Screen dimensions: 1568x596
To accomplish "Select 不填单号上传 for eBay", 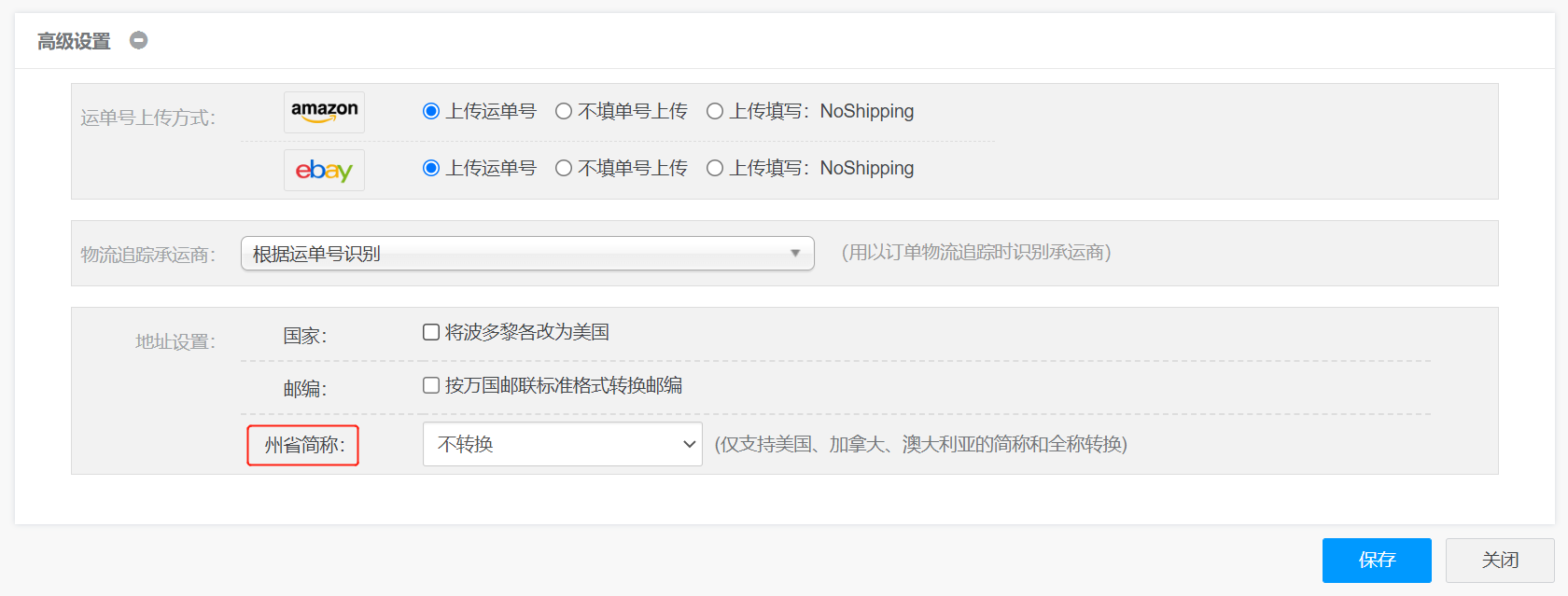I will pyautogui.click(x=564, y=168).
